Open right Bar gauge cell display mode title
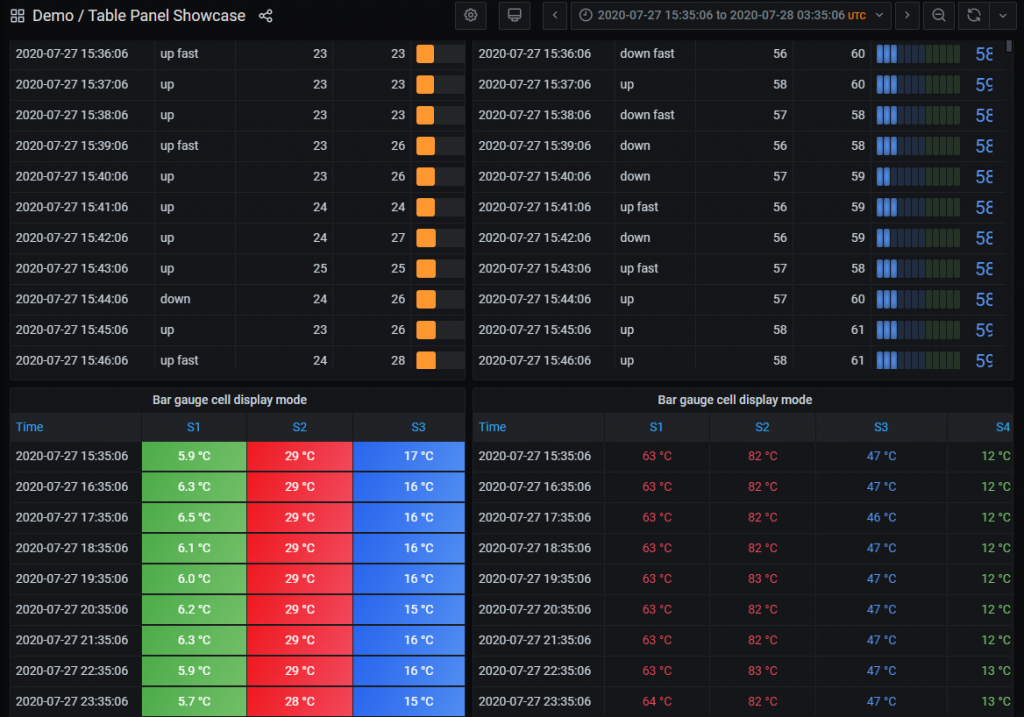Screen dimensions: 1024x717 pos(734,400)
